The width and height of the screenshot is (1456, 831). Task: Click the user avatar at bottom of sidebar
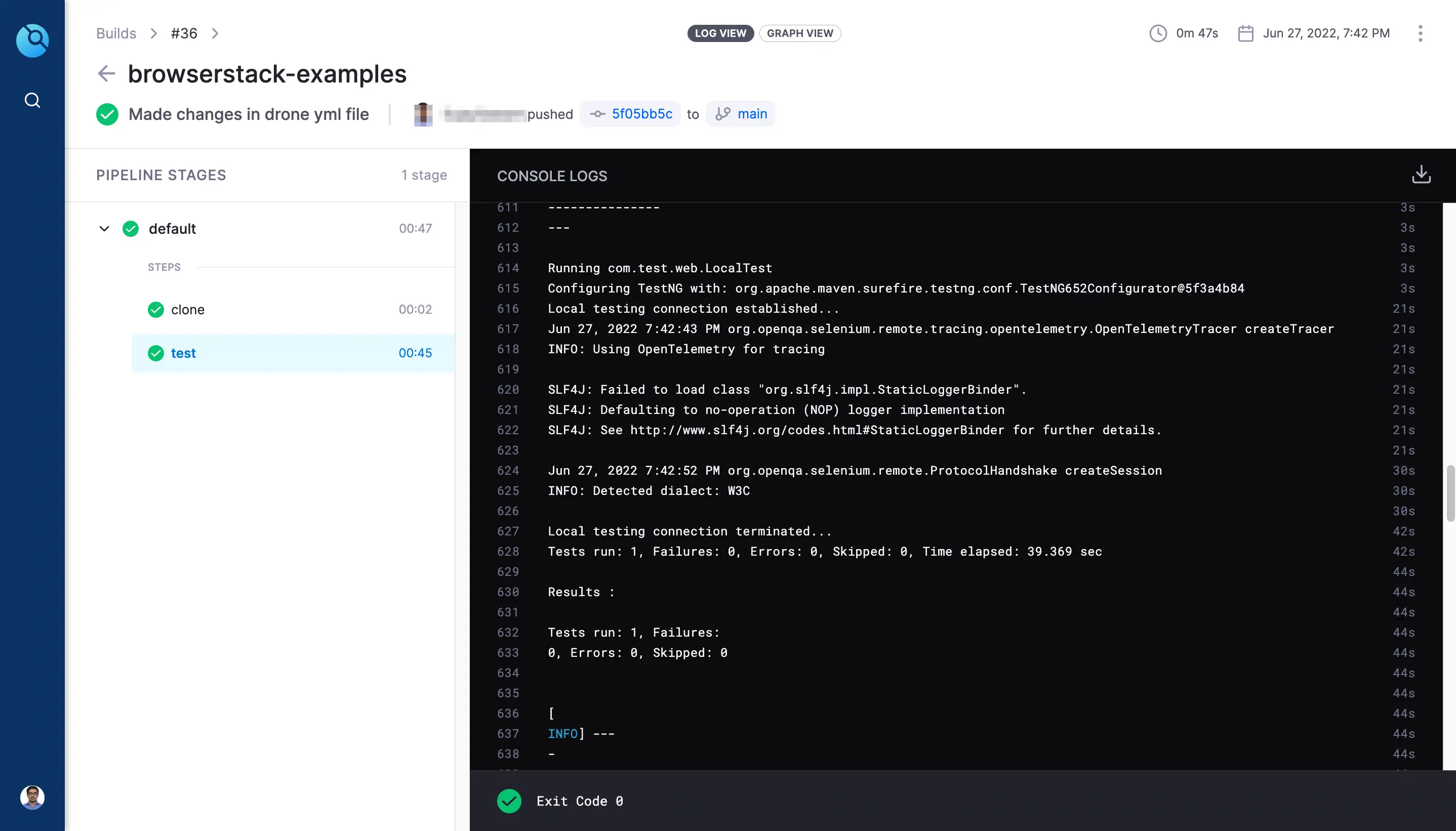click(x=32, y=797)
